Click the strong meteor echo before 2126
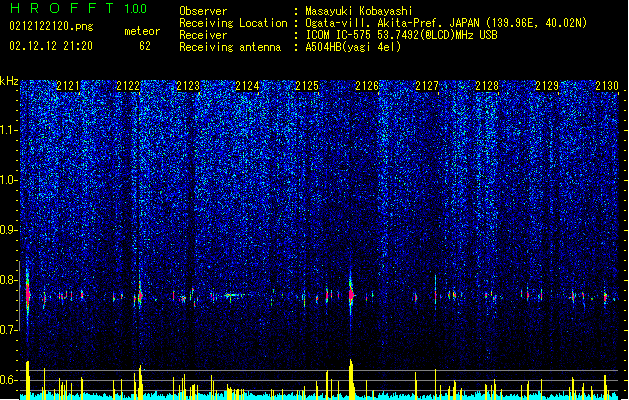Image resolution: width=629 pixels, height=400 pixels. tap(351, 294)
